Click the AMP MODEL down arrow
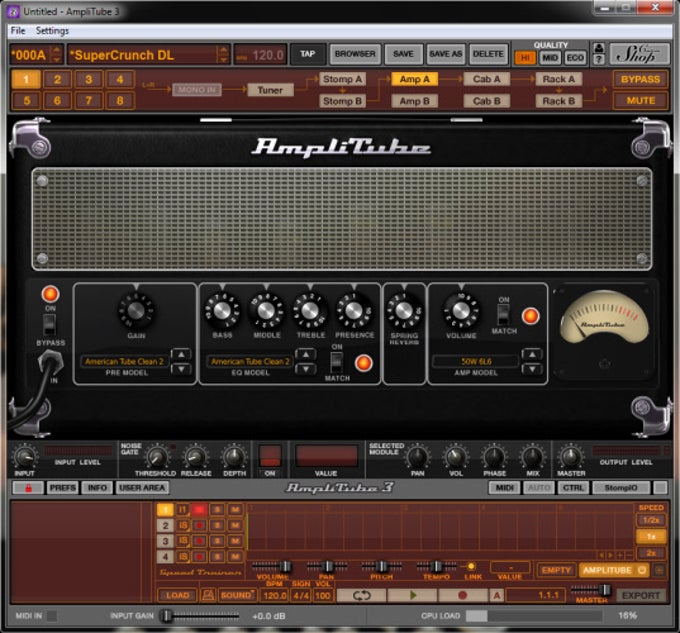The image size is (680, 633). pos(532,369)
